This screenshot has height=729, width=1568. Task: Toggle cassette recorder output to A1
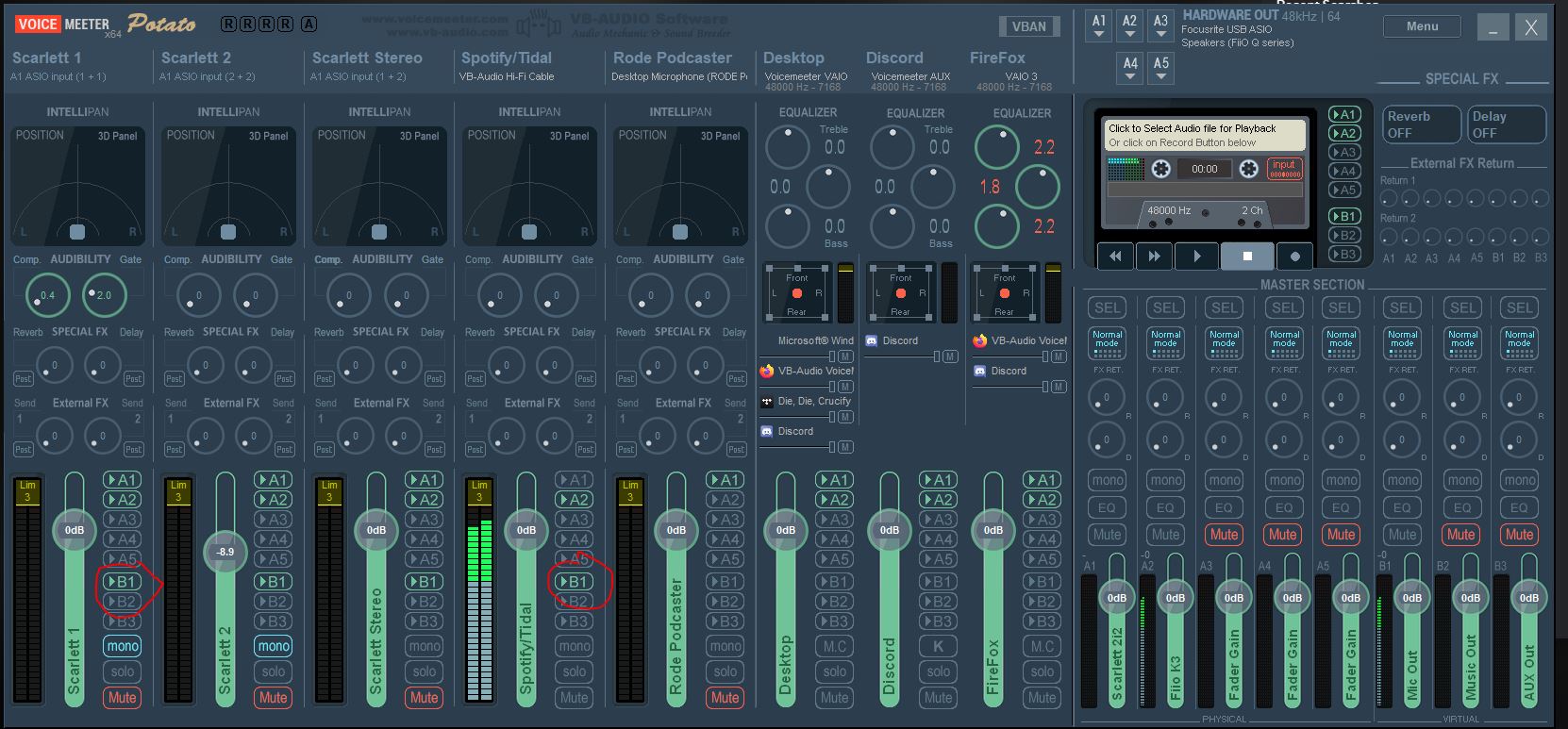pos(1343,114)
